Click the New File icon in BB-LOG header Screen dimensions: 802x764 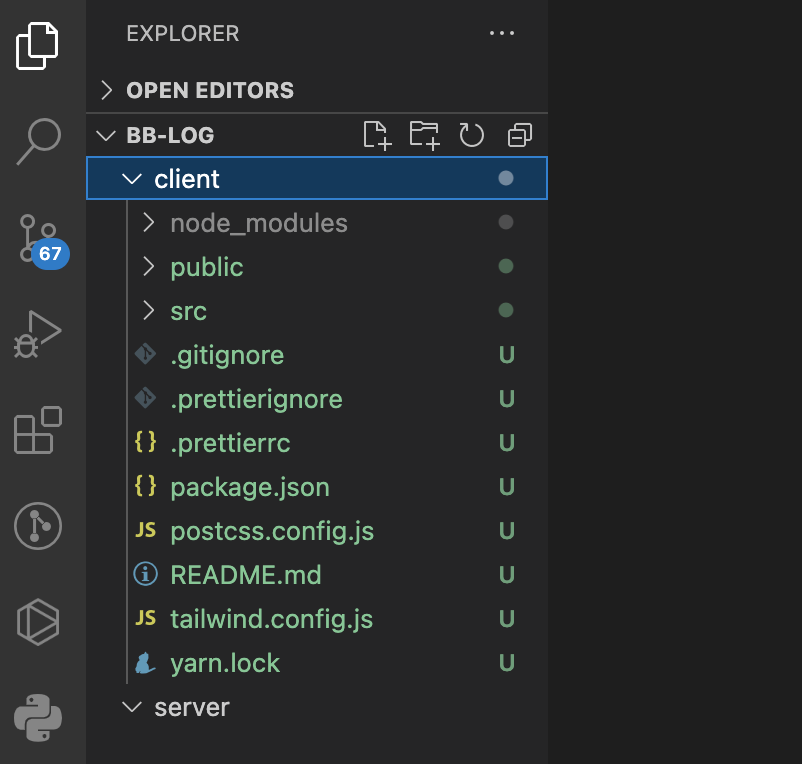pyautogui.click(x=376, y=135)
